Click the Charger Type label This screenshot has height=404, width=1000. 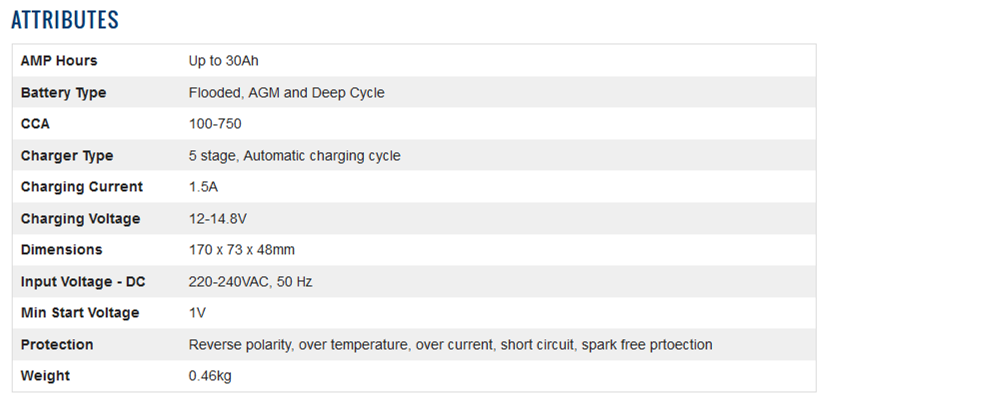pos(67,156)
